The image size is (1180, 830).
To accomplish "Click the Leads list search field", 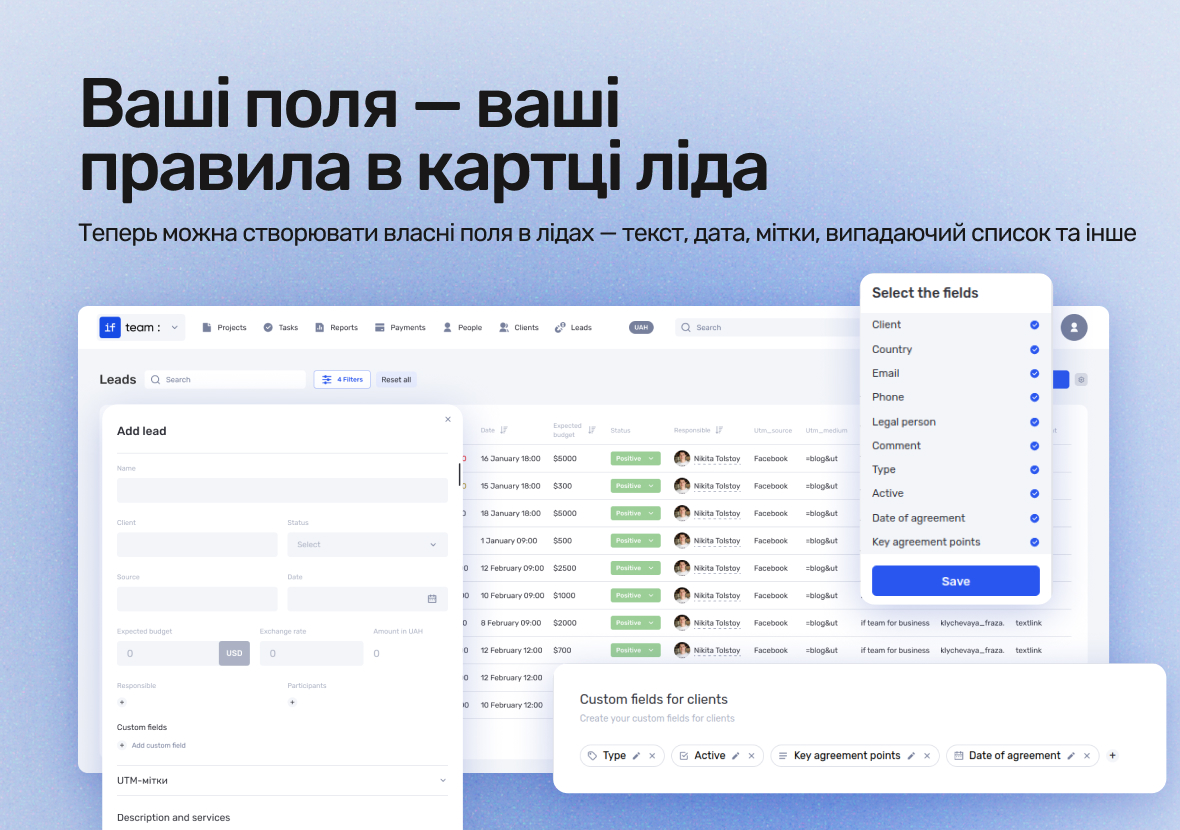I will (x=225, y=379).
